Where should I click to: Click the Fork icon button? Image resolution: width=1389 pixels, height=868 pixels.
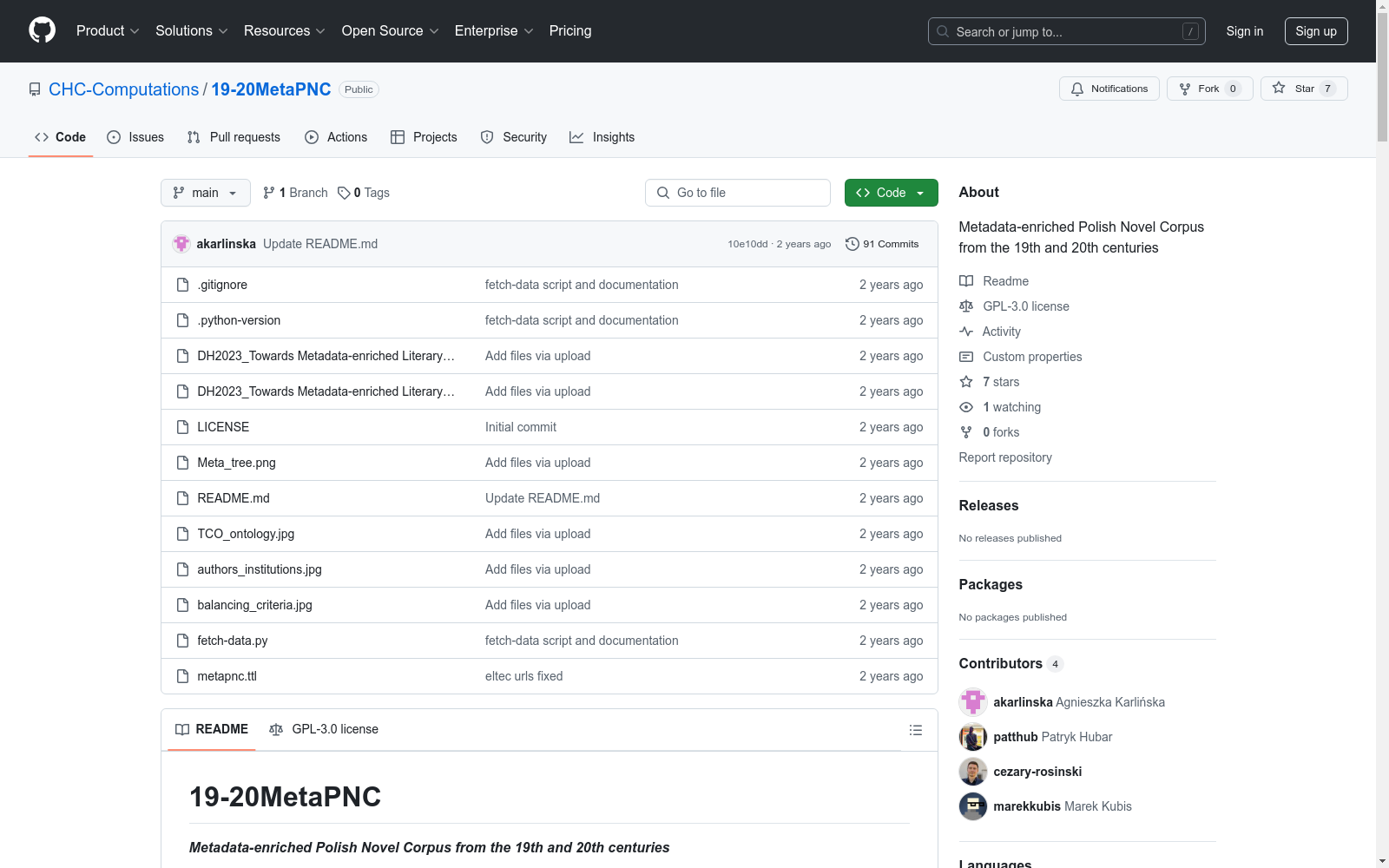(1185, 89)
